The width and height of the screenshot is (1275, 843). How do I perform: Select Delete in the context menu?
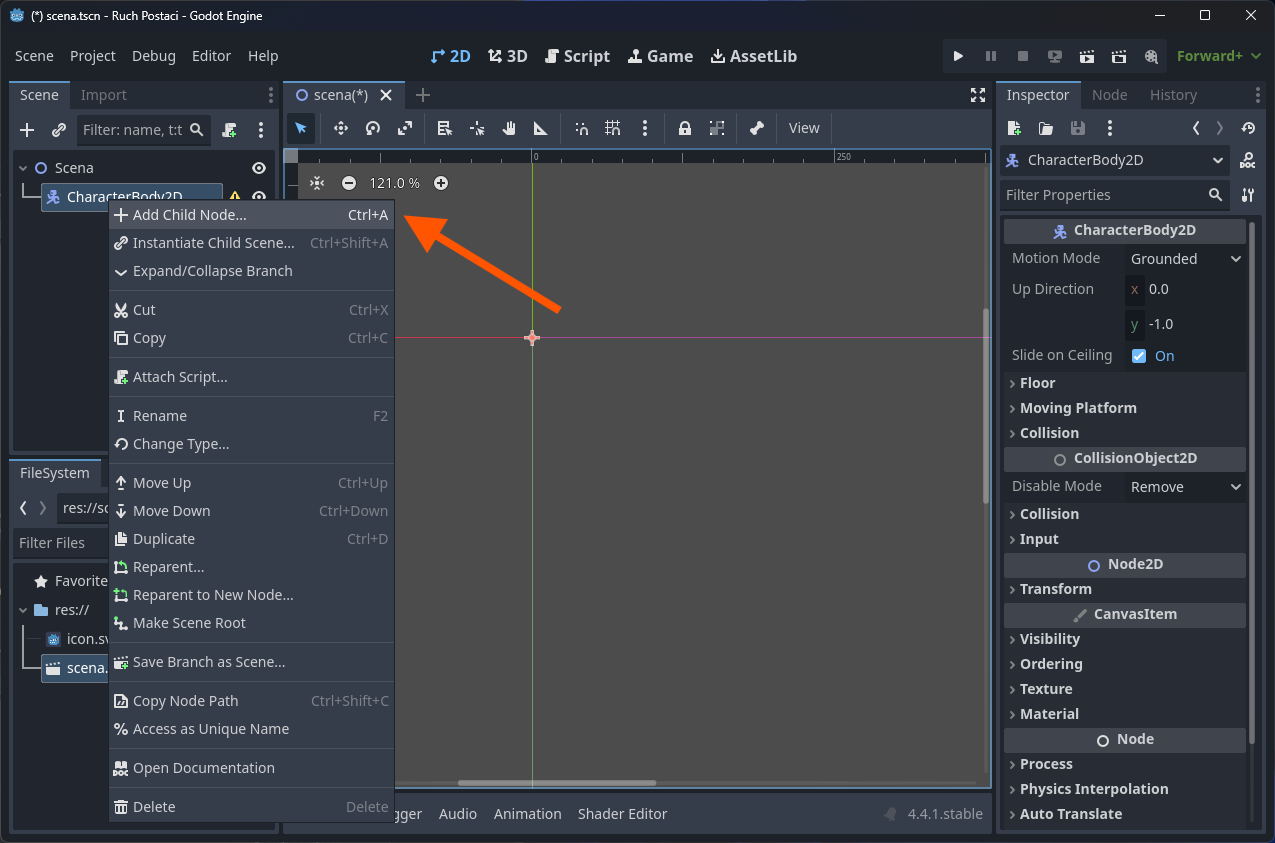[x=251, y=807]
